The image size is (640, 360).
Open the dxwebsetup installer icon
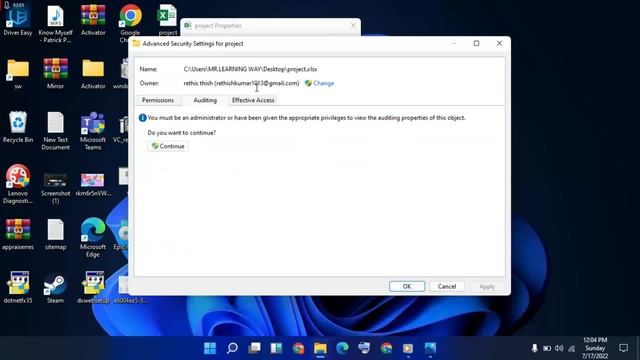93,288
